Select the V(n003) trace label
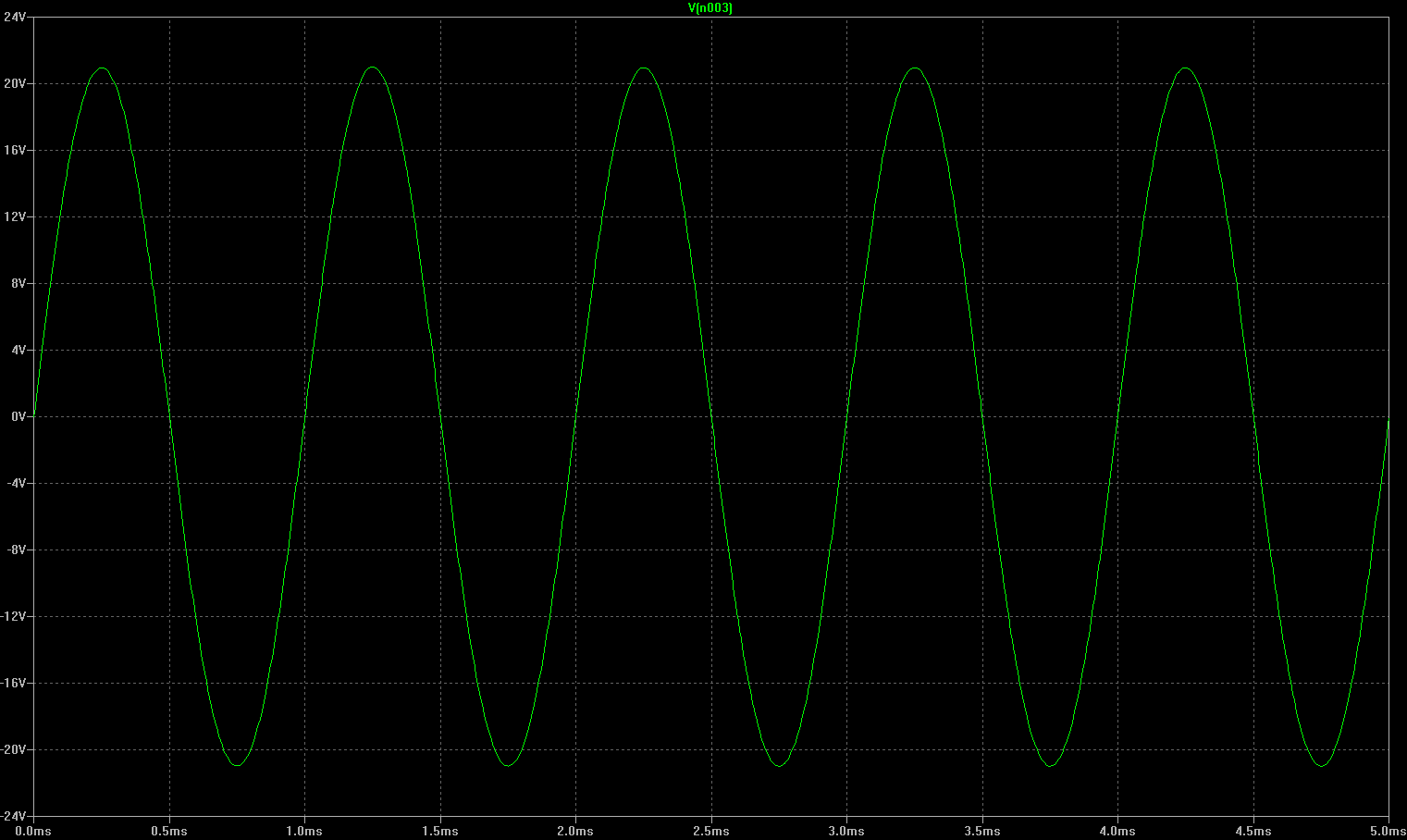The width and height of the screenshot is (1407, 840). [x=710, y=8]
